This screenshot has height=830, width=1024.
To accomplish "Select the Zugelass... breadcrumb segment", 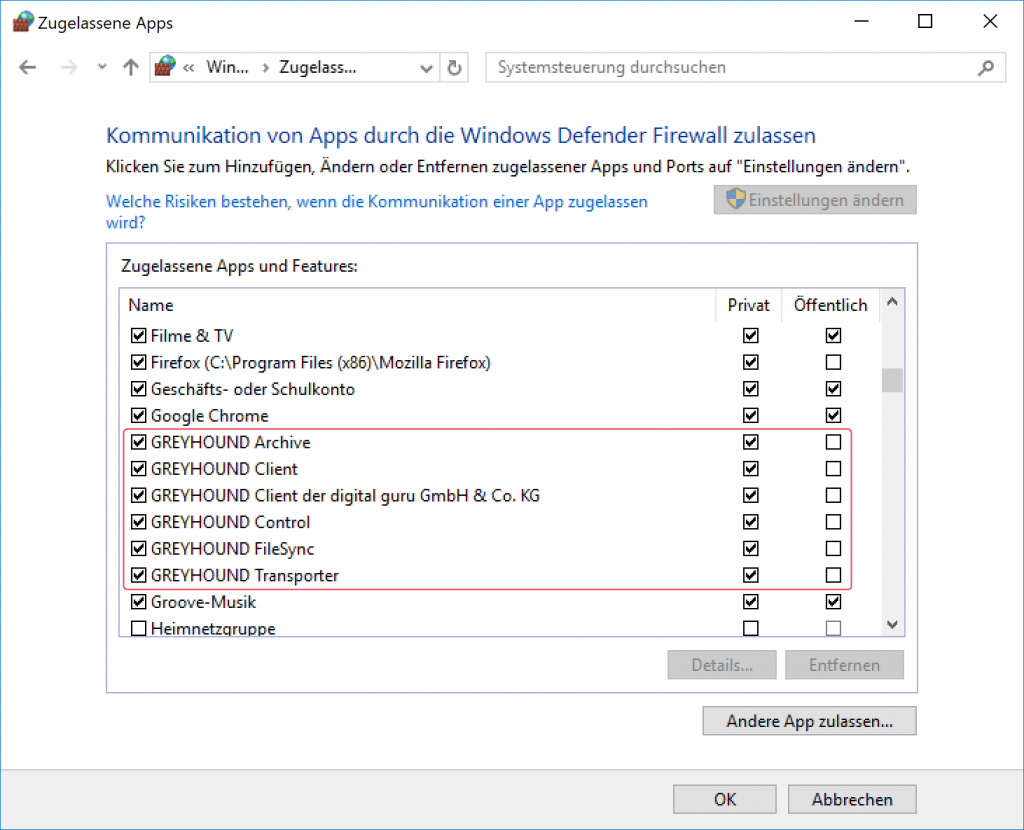I will click(x=318, y=67).
